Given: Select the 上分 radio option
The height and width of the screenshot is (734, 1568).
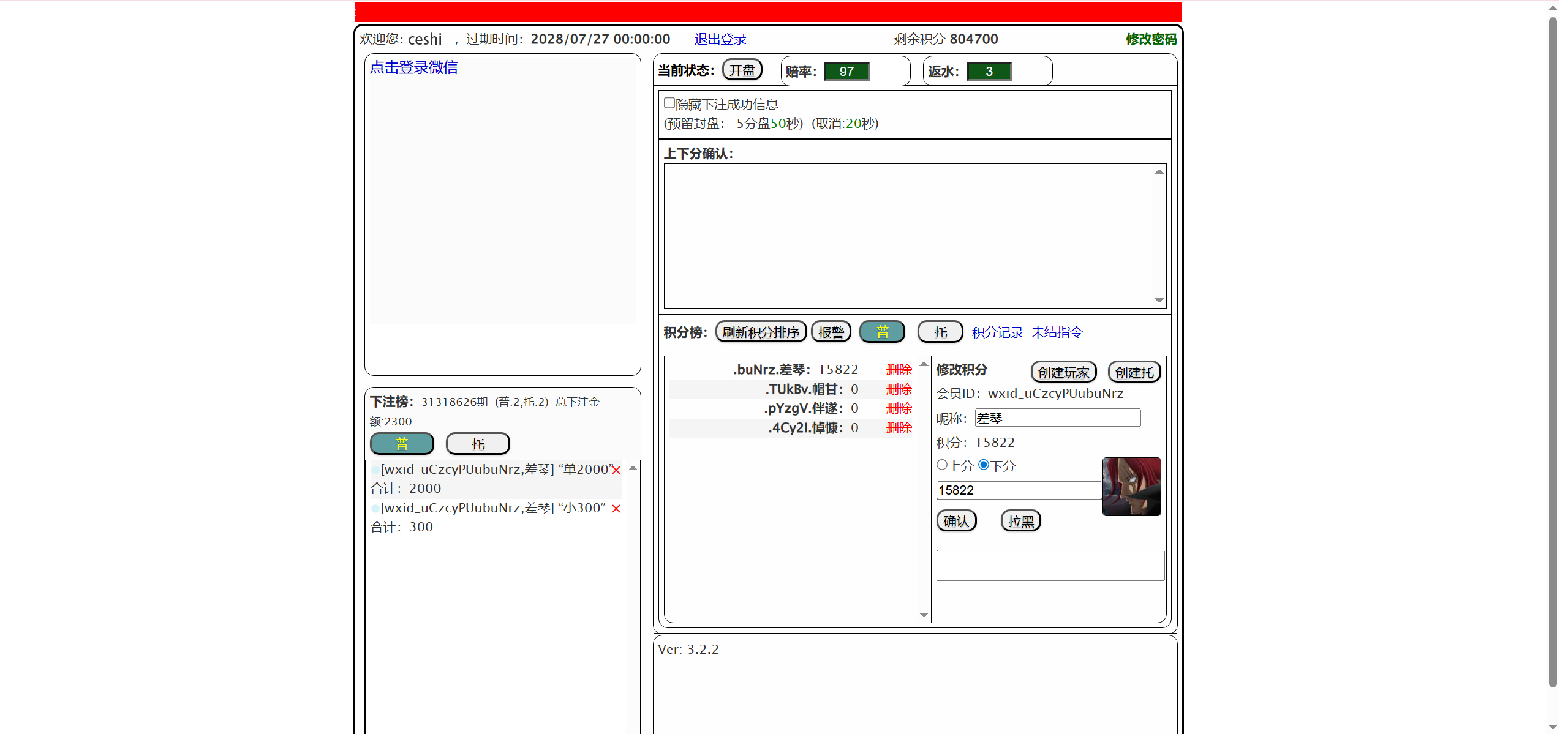Looking at the screenshot, I should pyautogui.click(x=942, y=465).
